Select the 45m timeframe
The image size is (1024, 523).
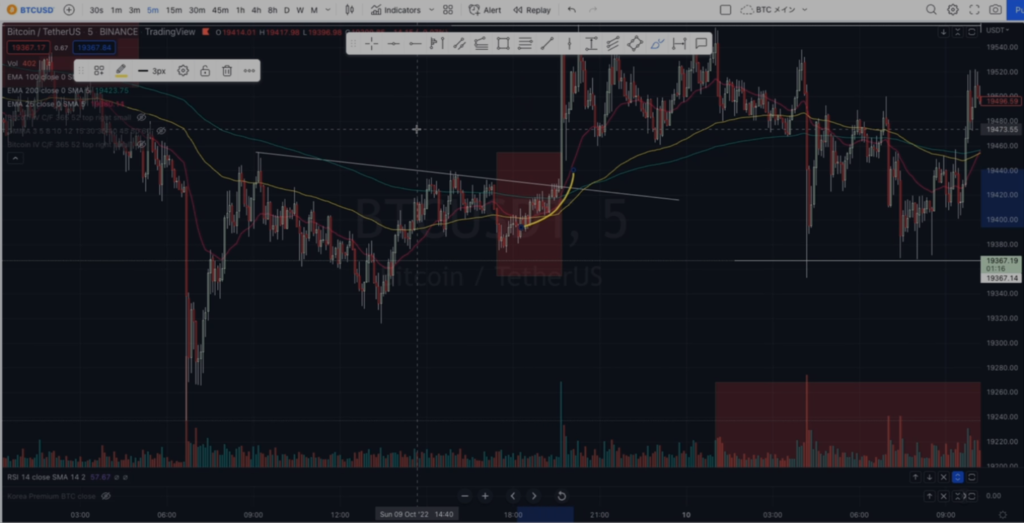[x=220, y=10]
